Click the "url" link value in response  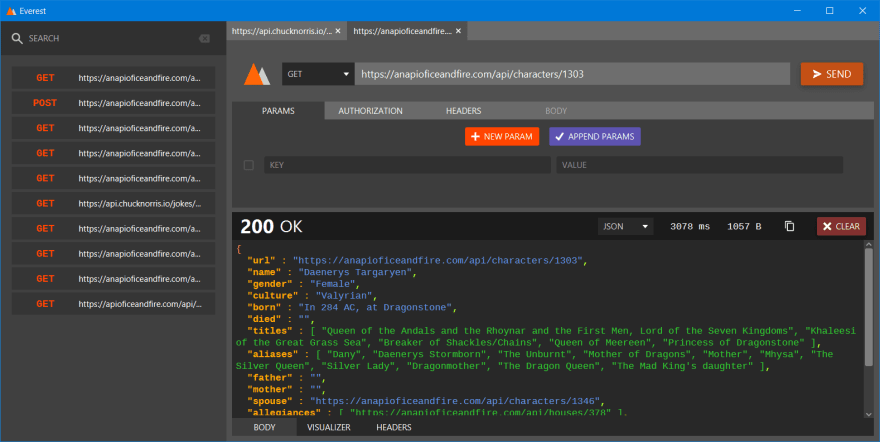click(438, 260)
